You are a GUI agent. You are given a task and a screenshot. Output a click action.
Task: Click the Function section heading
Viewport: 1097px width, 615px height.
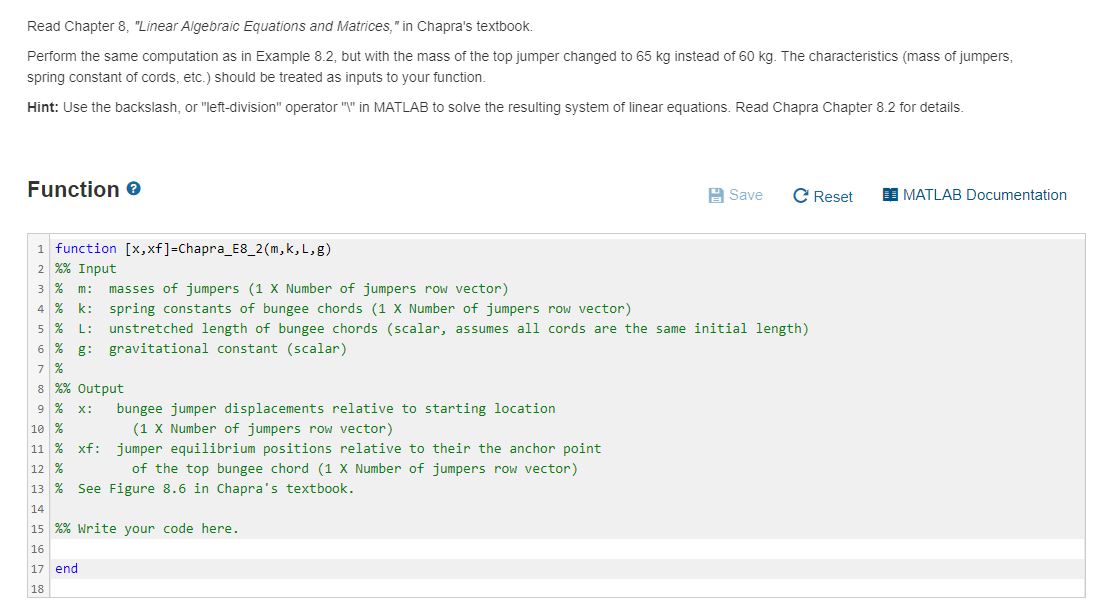[74, 189]
